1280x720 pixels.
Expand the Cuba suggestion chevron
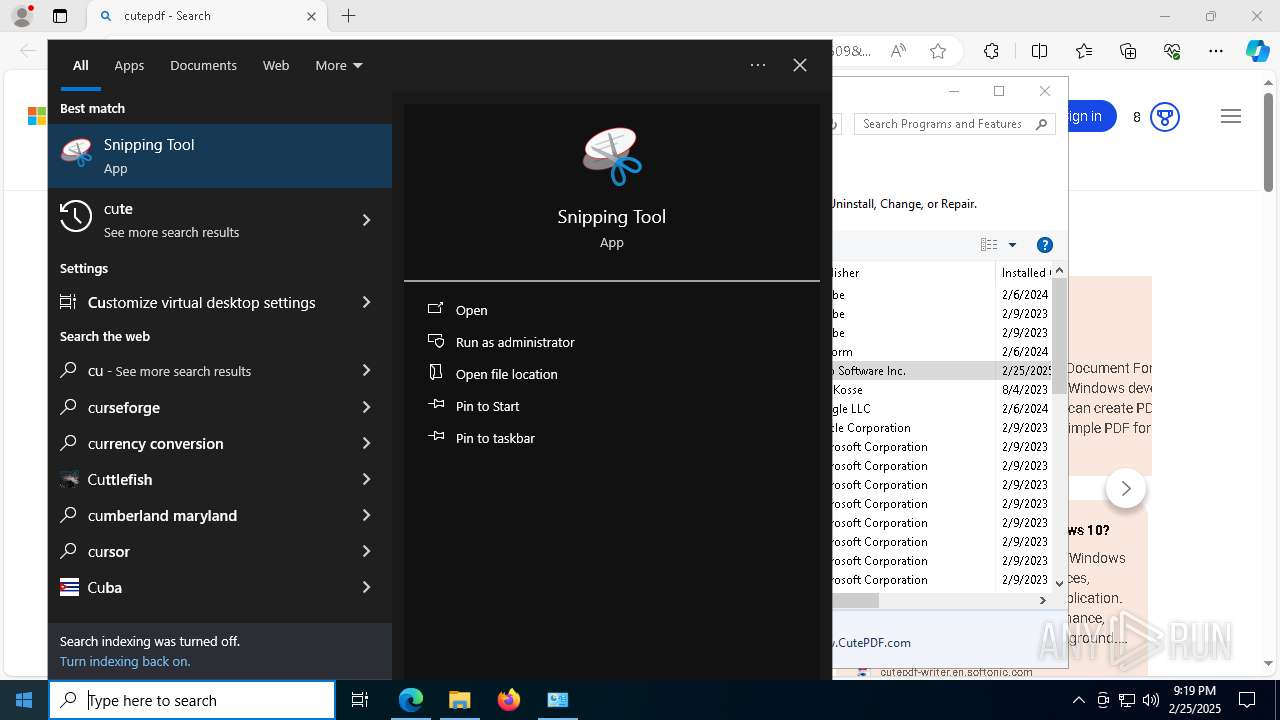pos(366,587)
